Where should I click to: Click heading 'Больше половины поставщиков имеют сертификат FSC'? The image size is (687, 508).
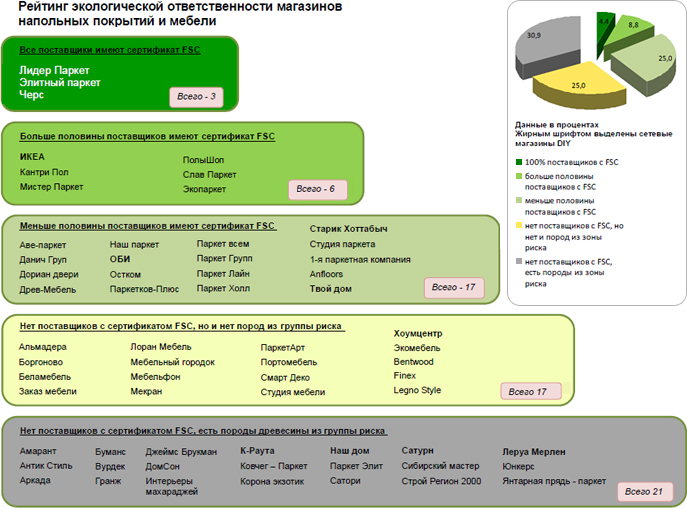pyautogui.click(x=147, y=136)
